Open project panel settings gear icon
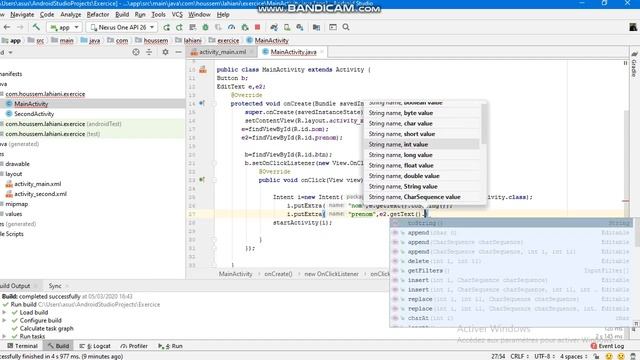The image size is (640, 360). [x=165, y=52]
